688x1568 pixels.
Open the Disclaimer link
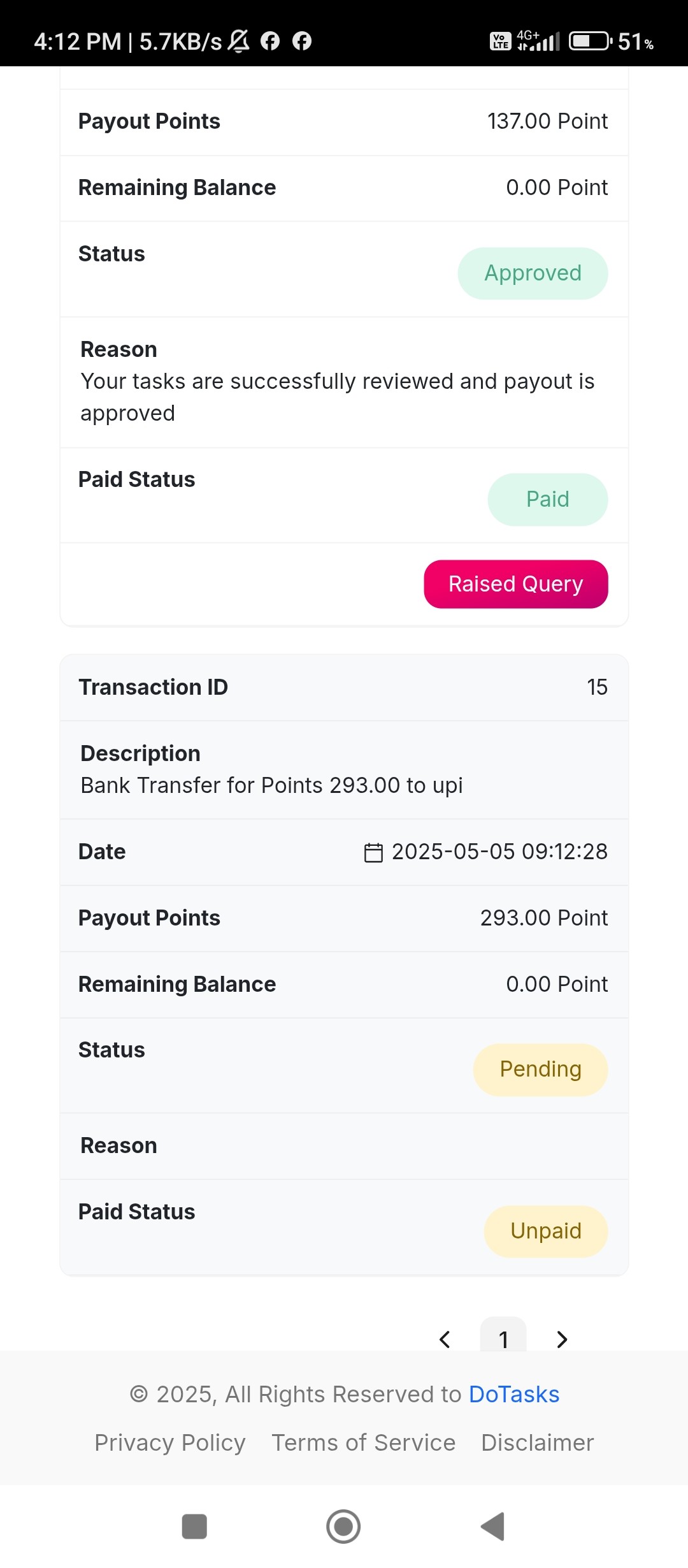[x=538, y=1442]
